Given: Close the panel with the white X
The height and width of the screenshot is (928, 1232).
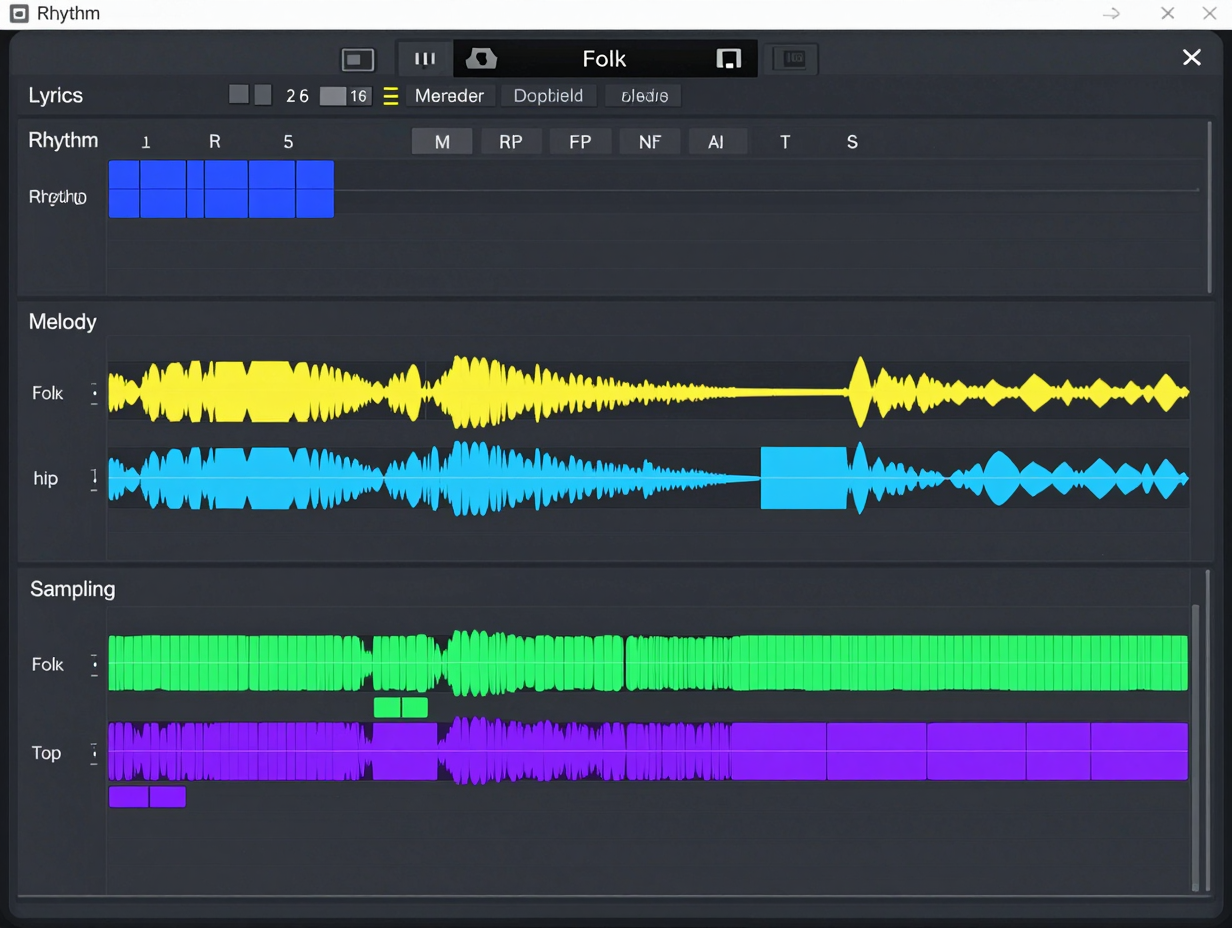Looking at the screenshot, I should [x=1191, y=58].
